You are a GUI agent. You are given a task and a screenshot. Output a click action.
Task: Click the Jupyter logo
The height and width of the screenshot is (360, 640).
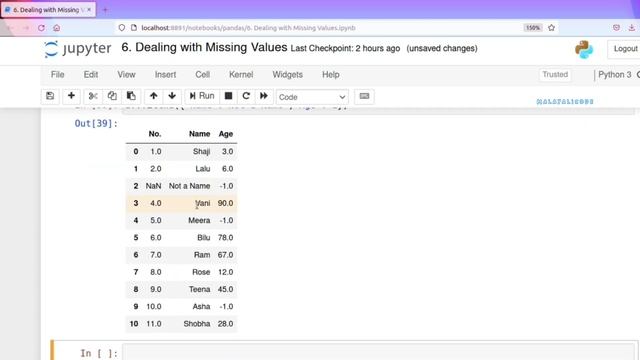[78, 49]
